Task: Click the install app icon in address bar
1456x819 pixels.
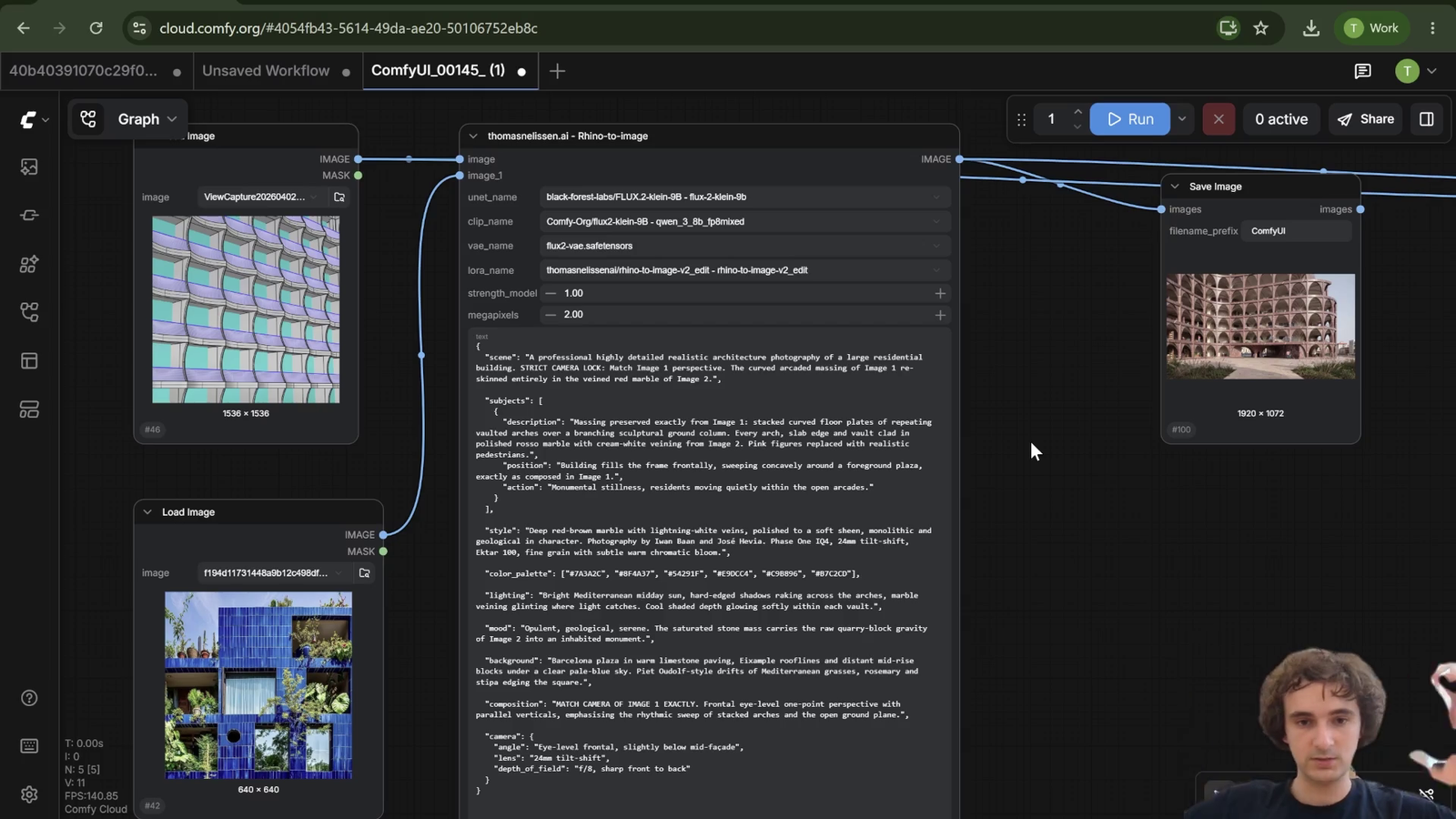Action: pos(1228,28)
